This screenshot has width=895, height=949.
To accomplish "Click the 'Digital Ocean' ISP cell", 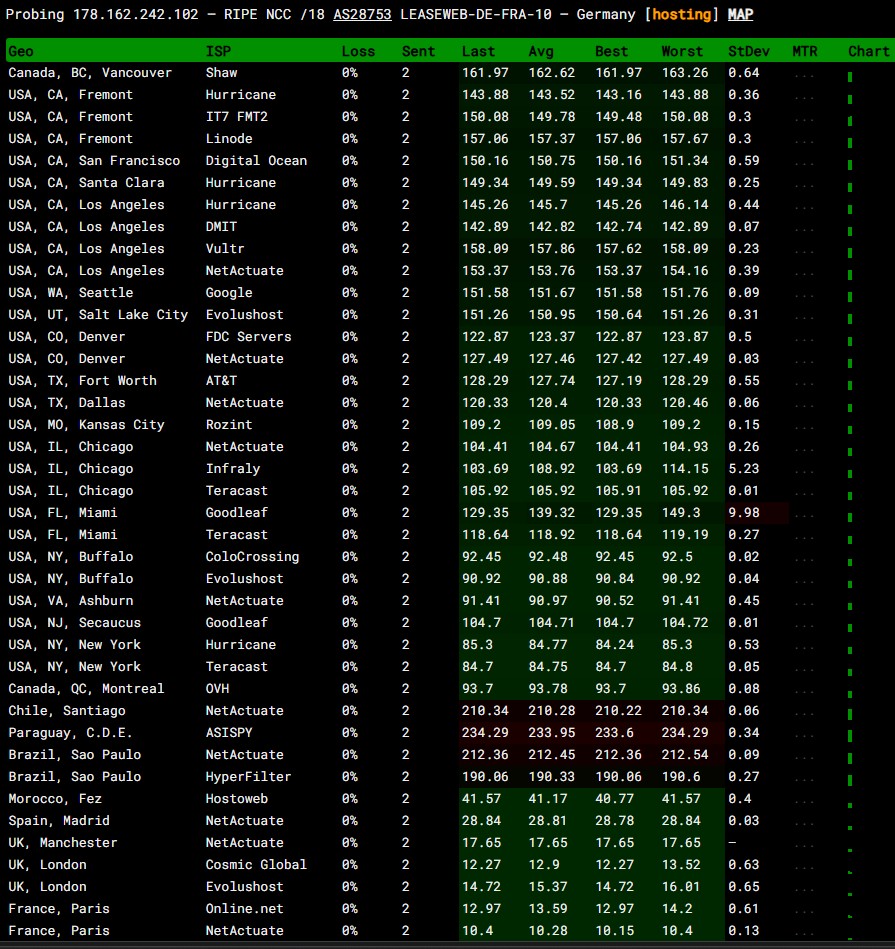I will point(256,161).
